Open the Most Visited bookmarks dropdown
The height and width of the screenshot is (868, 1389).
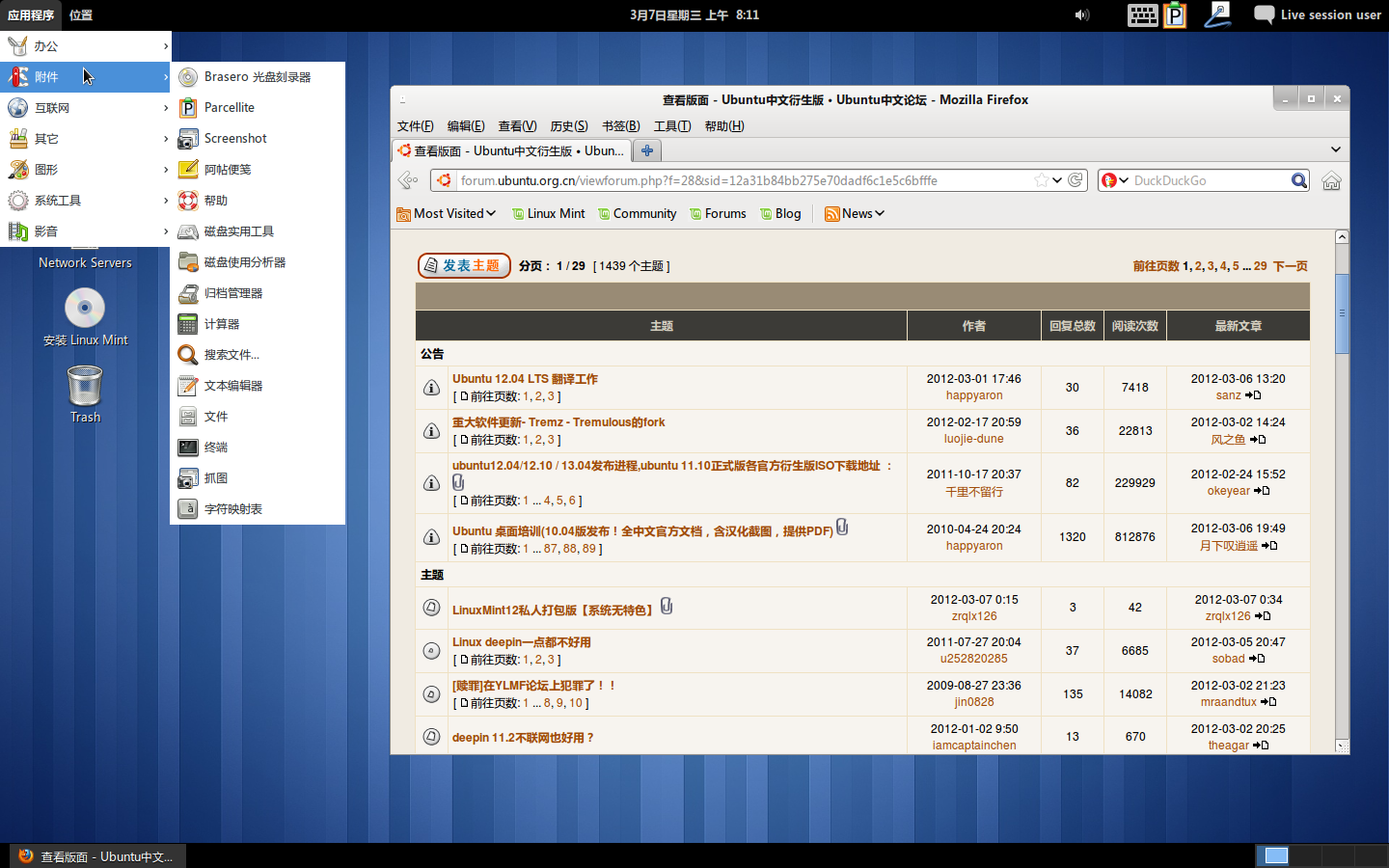pos(447,214)
